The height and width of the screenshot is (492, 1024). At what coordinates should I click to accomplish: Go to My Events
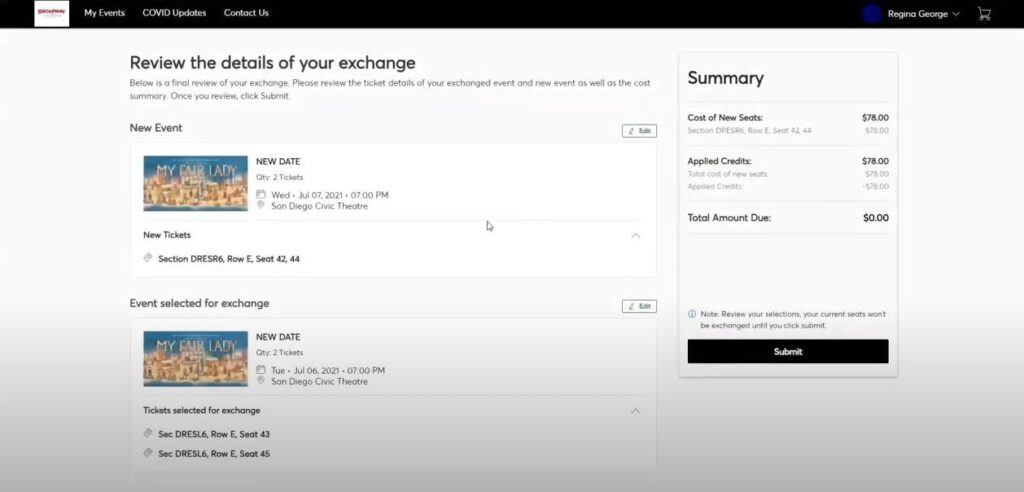pos(104,13)
